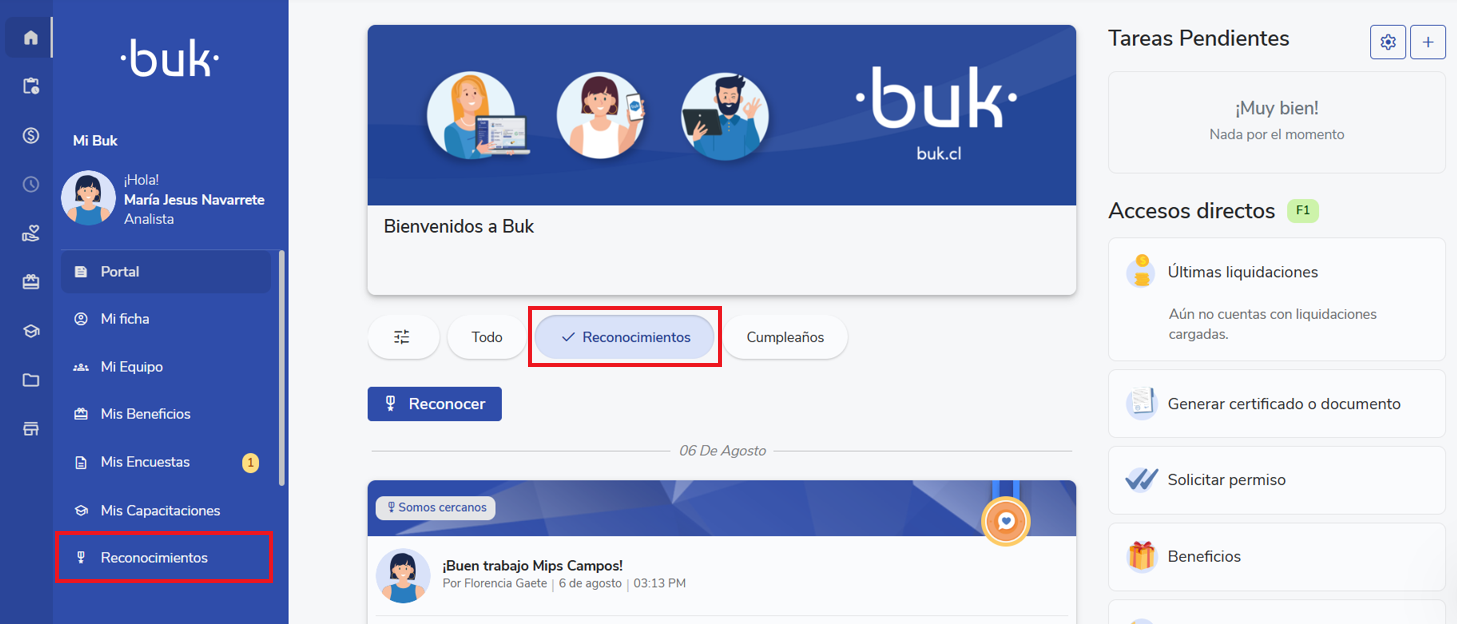The height and width of the screenshot is (624, 1457).
Task: Click María Jesus Navarrete's profile avatar
Action: pos(88,198)
